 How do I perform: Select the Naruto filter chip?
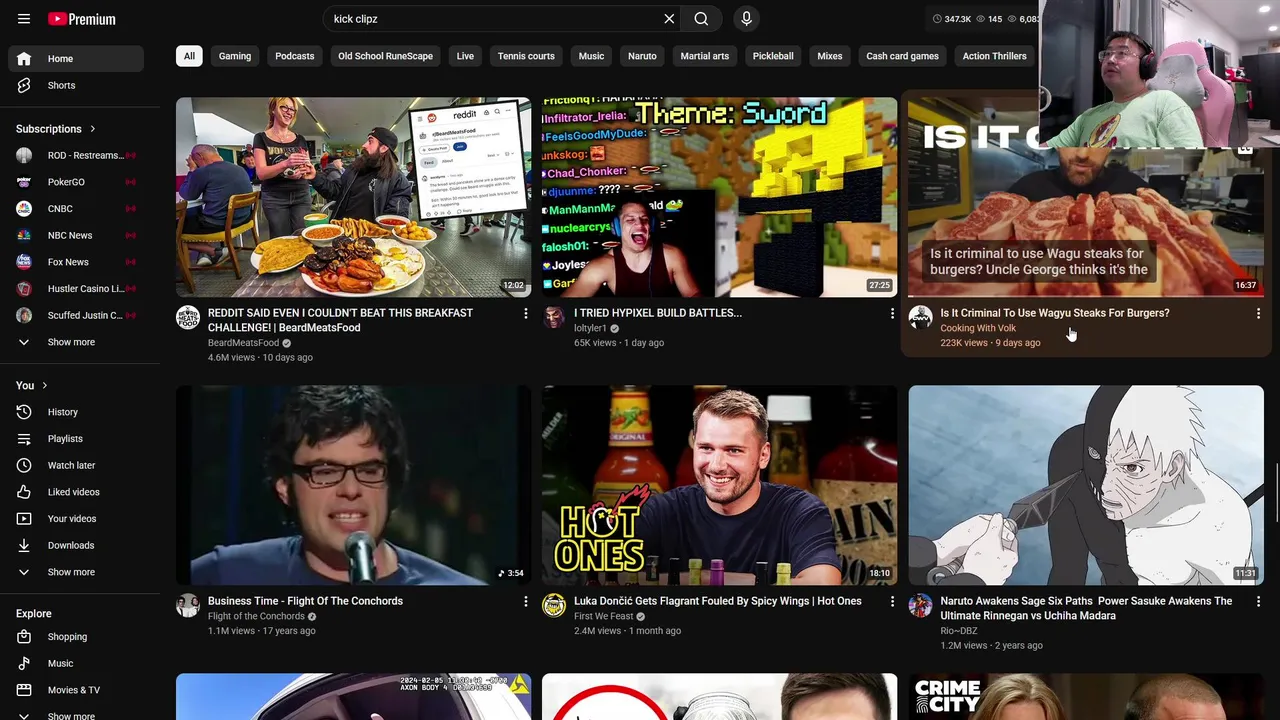pos(642,56)
